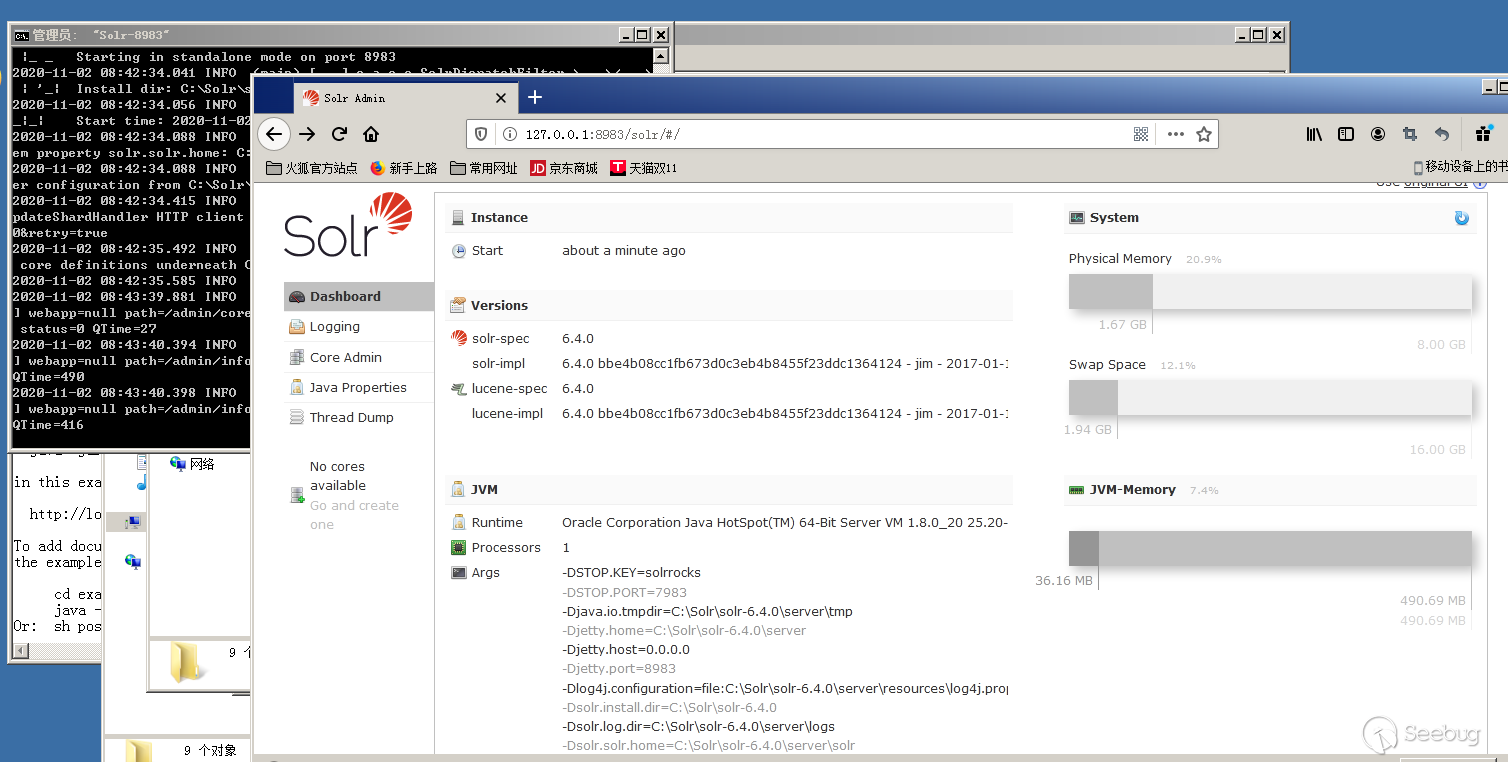The height and width of the screenshot is (762, 1508).
Task: Open the Firefox account icon
Action: (x=1378, y=134)
